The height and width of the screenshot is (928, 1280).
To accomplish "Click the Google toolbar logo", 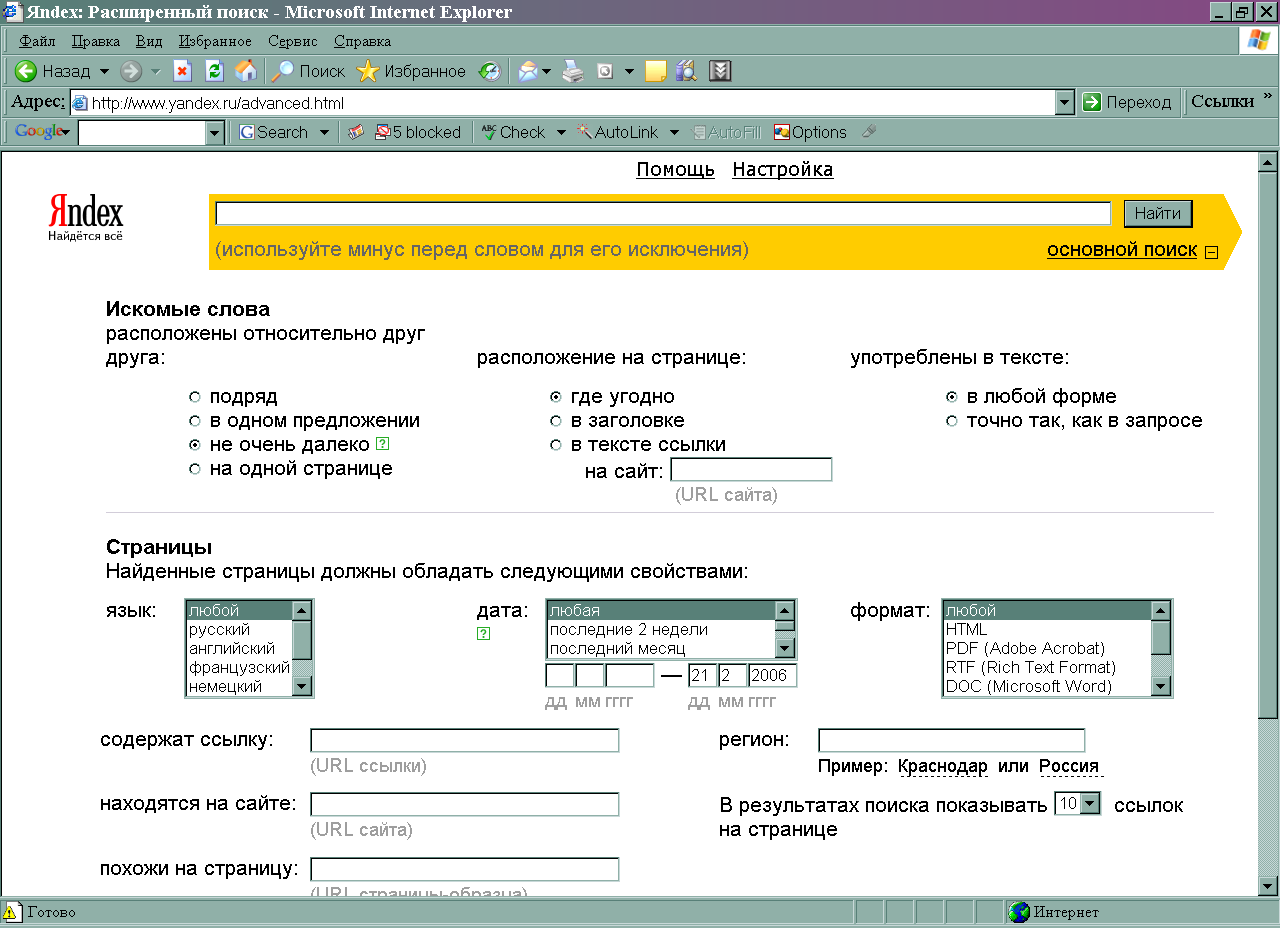I will pyautogui.click(x=42, y=132).
